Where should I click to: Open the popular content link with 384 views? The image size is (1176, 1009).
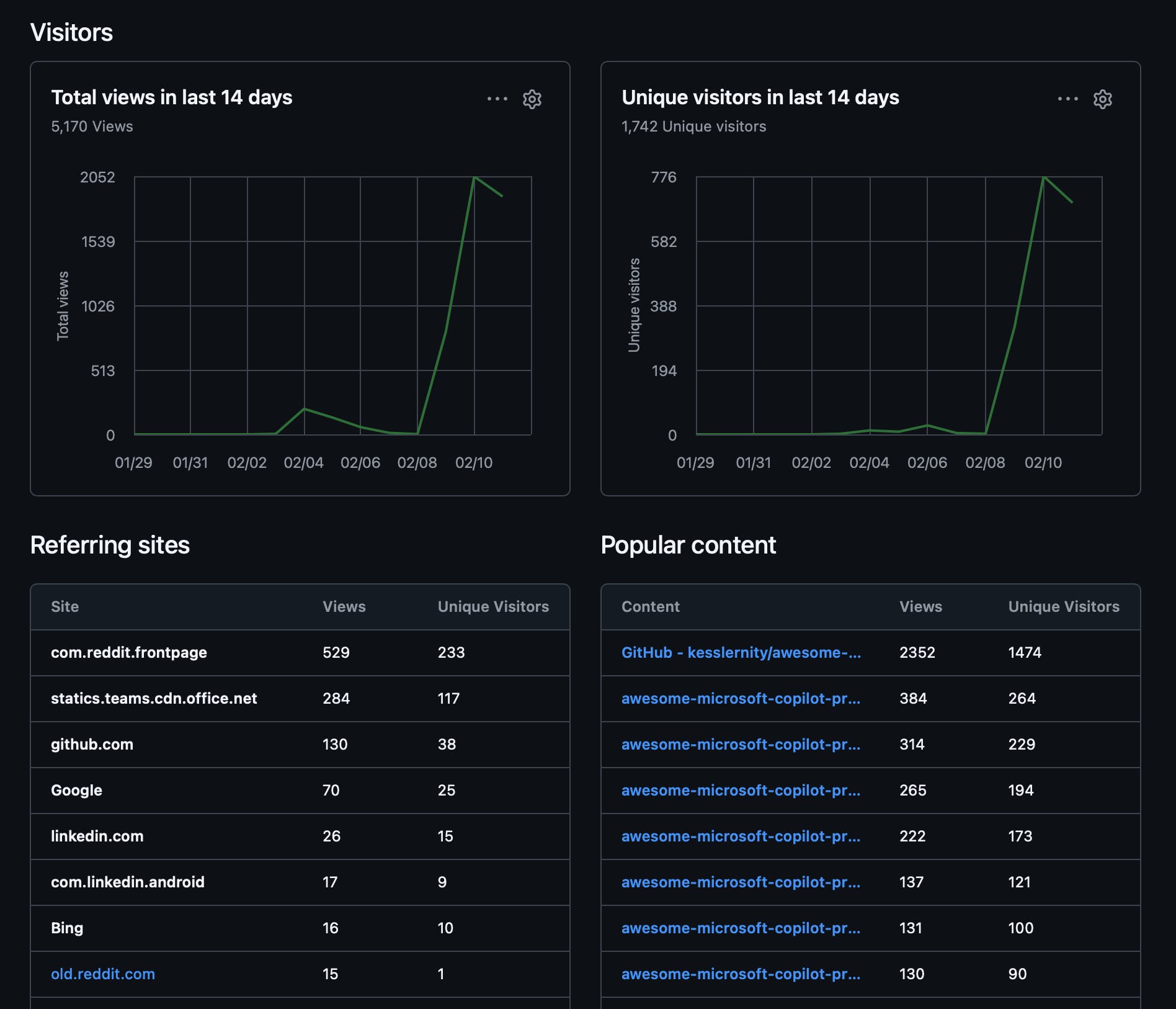741,698
